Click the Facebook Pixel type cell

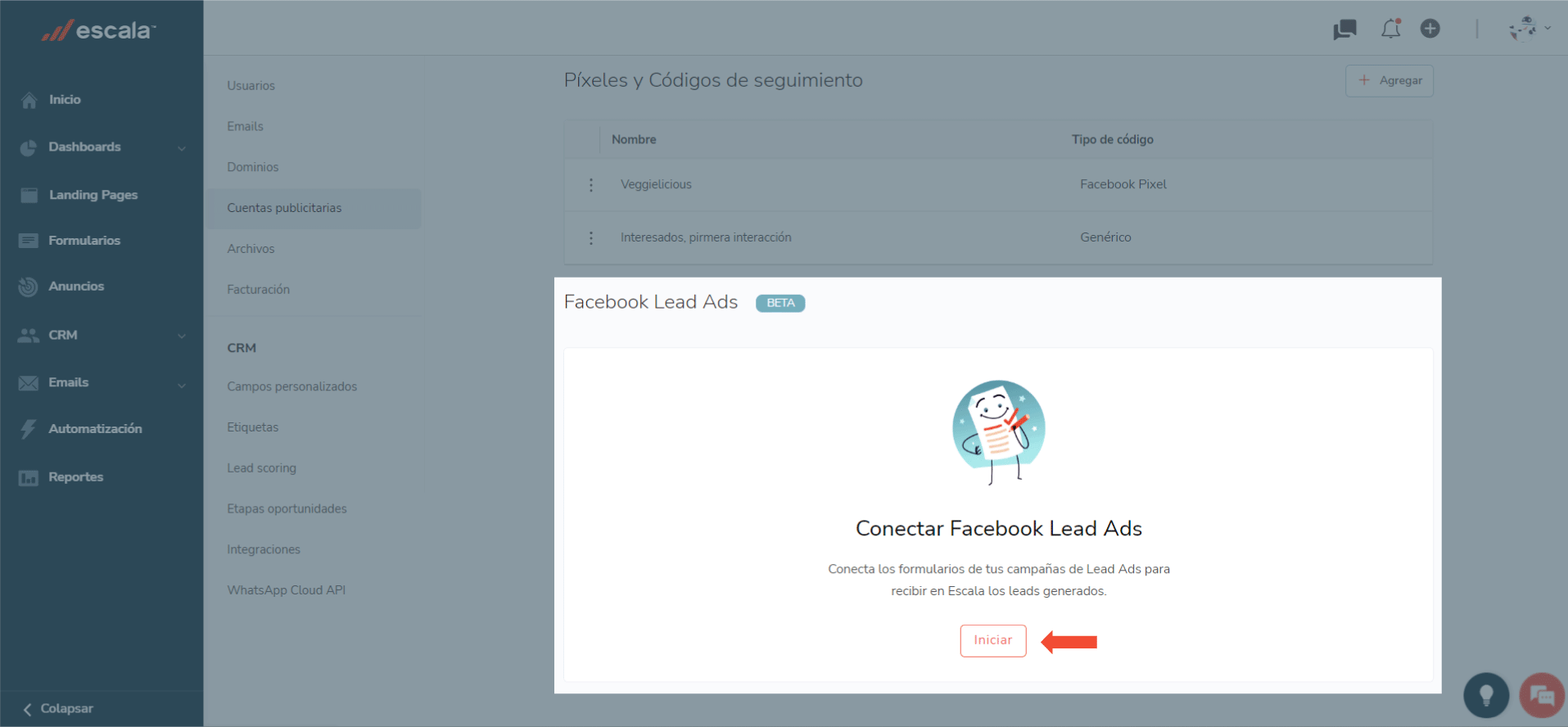(1123, 185)
